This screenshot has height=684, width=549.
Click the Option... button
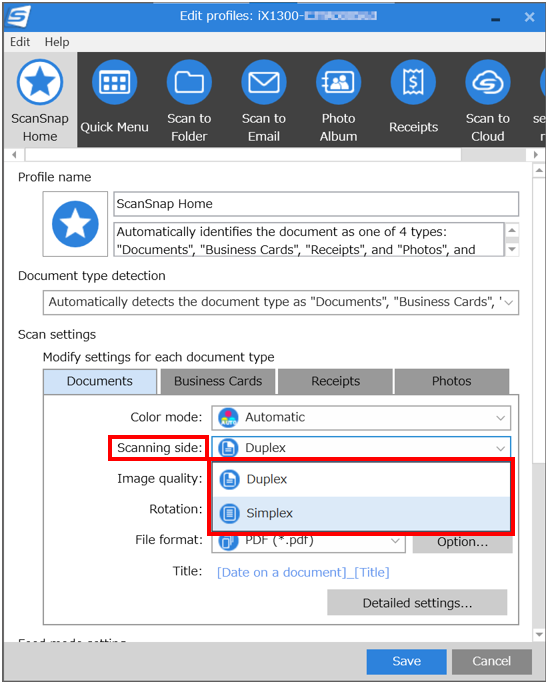tap(462, 543)
